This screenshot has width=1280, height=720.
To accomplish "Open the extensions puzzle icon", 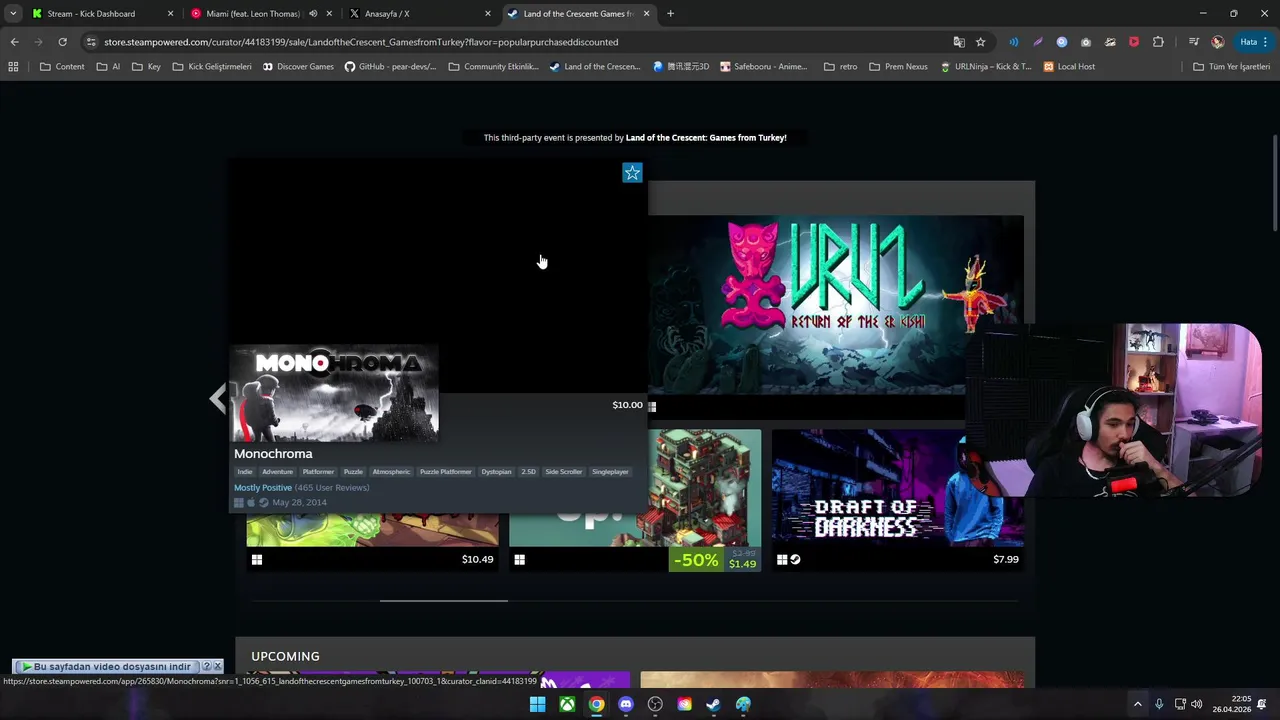I will (1158, 42).
